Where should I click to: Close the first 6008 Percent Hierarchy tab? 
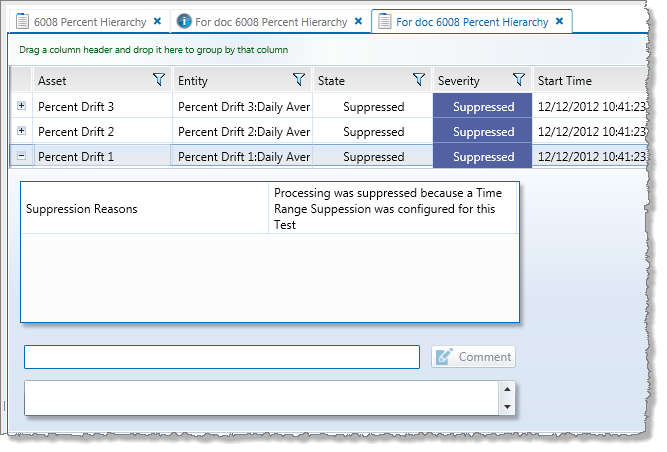(158, 21)
